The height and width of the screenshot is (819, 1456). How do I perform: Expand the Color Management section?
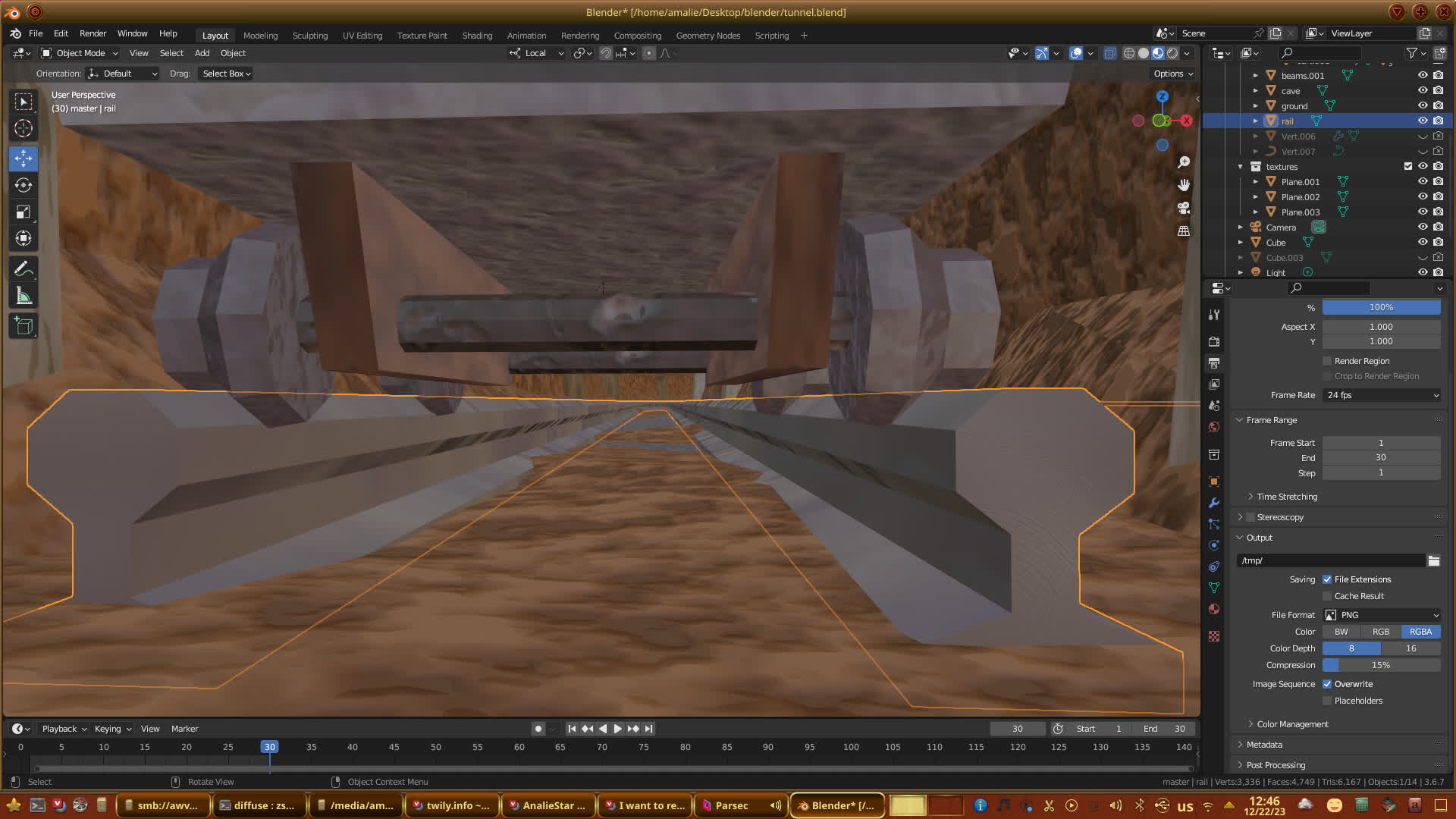1292,724
